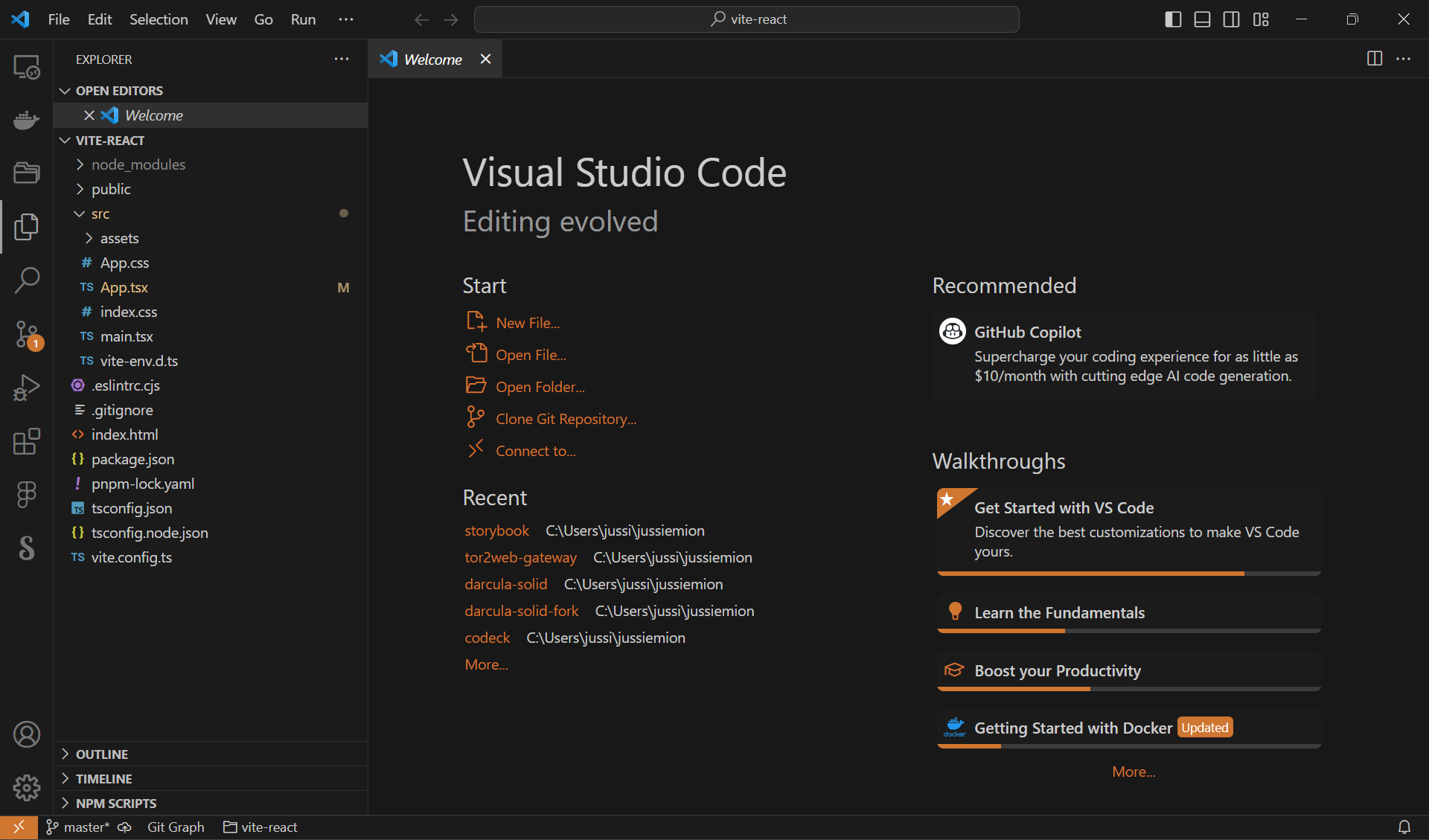Click the New File... link

coord(528,323)
